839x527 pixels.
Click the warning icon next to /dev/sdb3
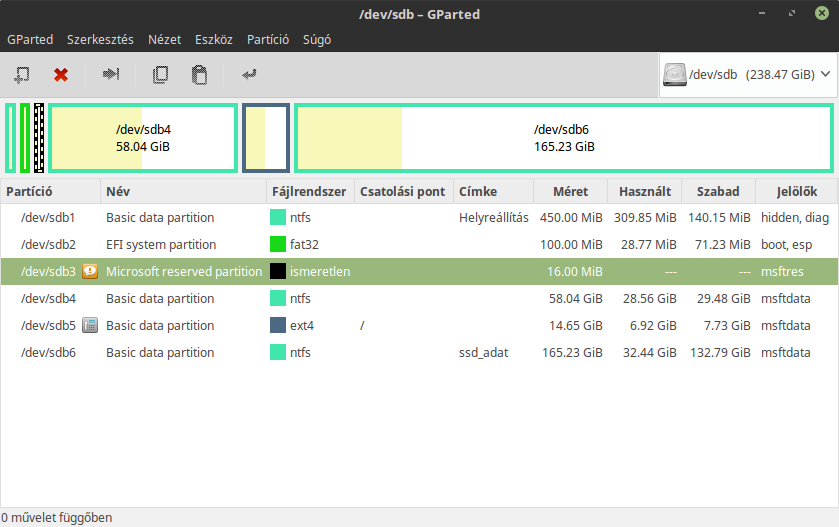90,271
